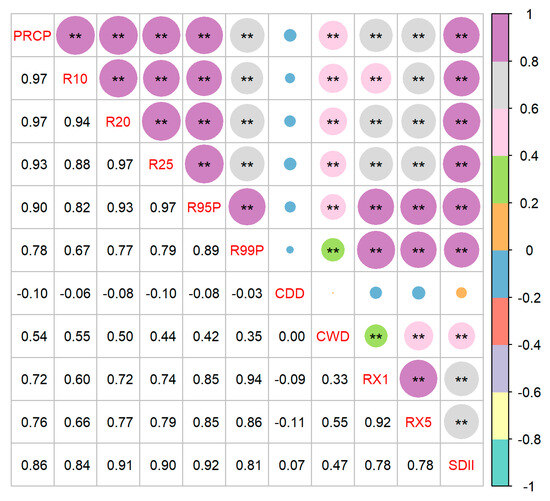This screenshot has height=501, width=550.
Task: Select the green 0.2 to 0.4 colorbar segment
Action: coord(500,179)
